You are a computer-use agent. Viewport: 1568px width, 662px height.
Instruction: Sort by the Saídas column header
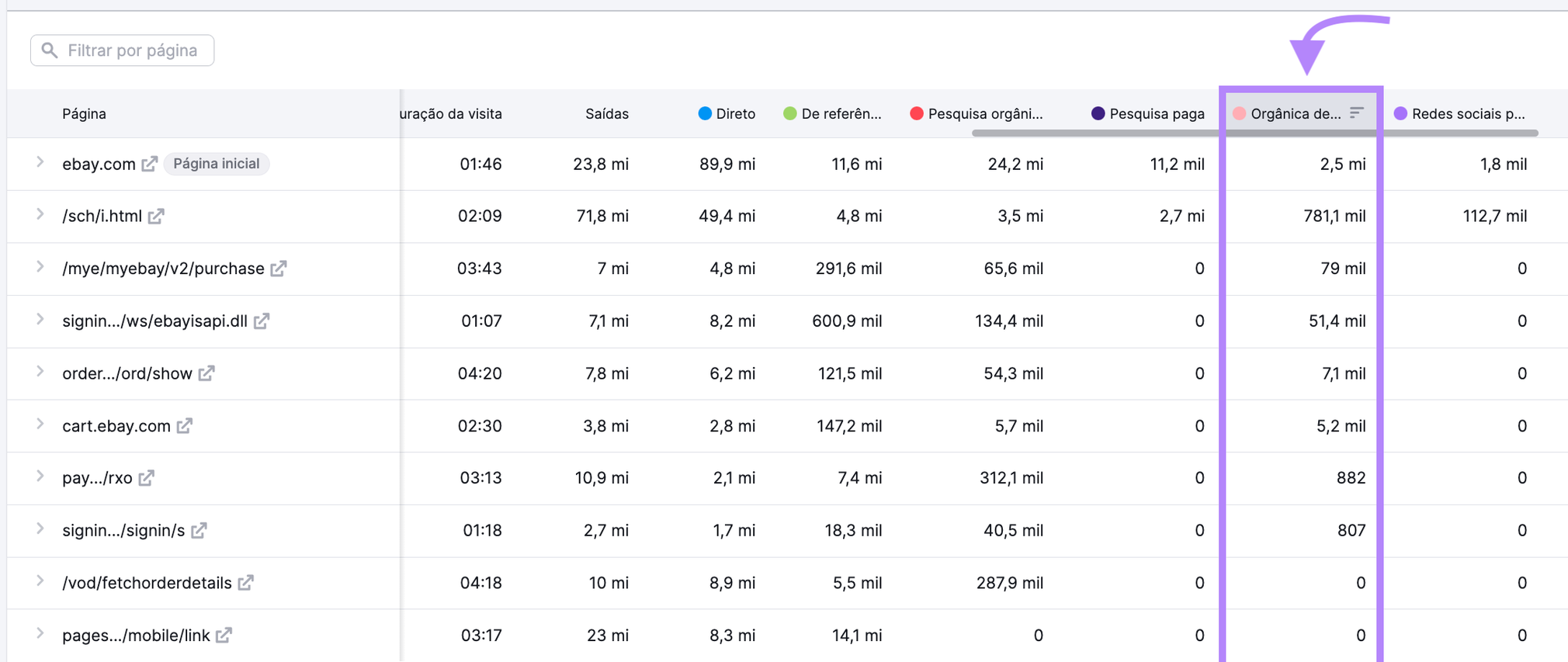[x=607, y=113]
